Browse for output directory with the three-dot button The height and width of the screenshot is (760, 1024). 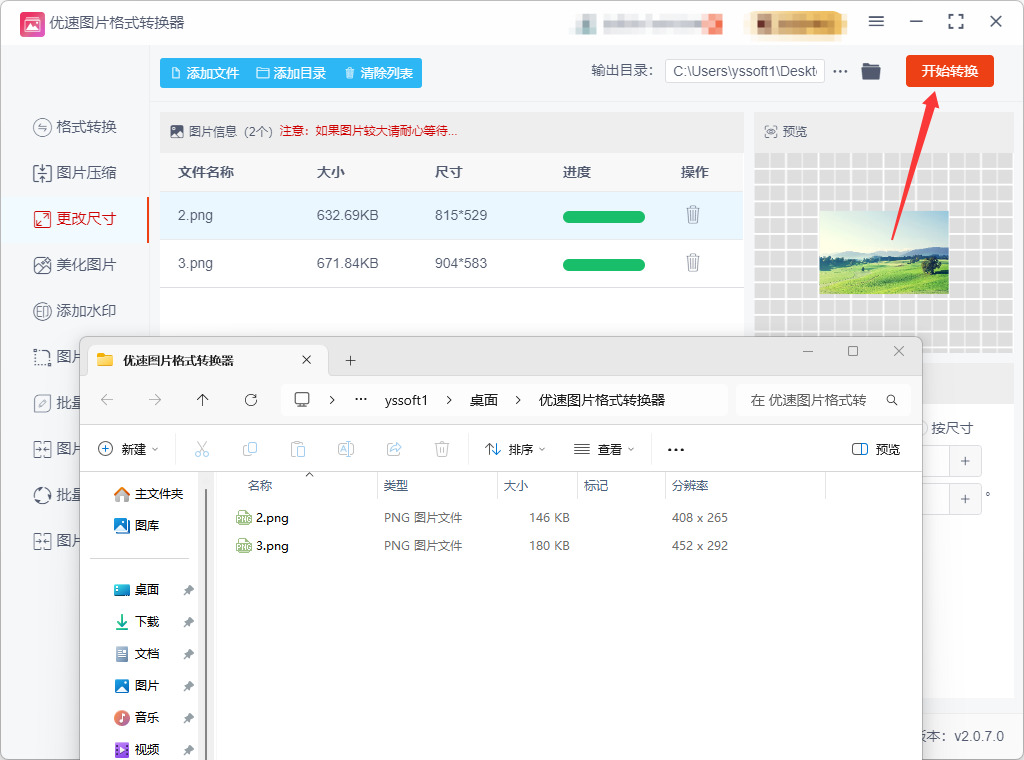pyautogui.click(x=840, y=71)
